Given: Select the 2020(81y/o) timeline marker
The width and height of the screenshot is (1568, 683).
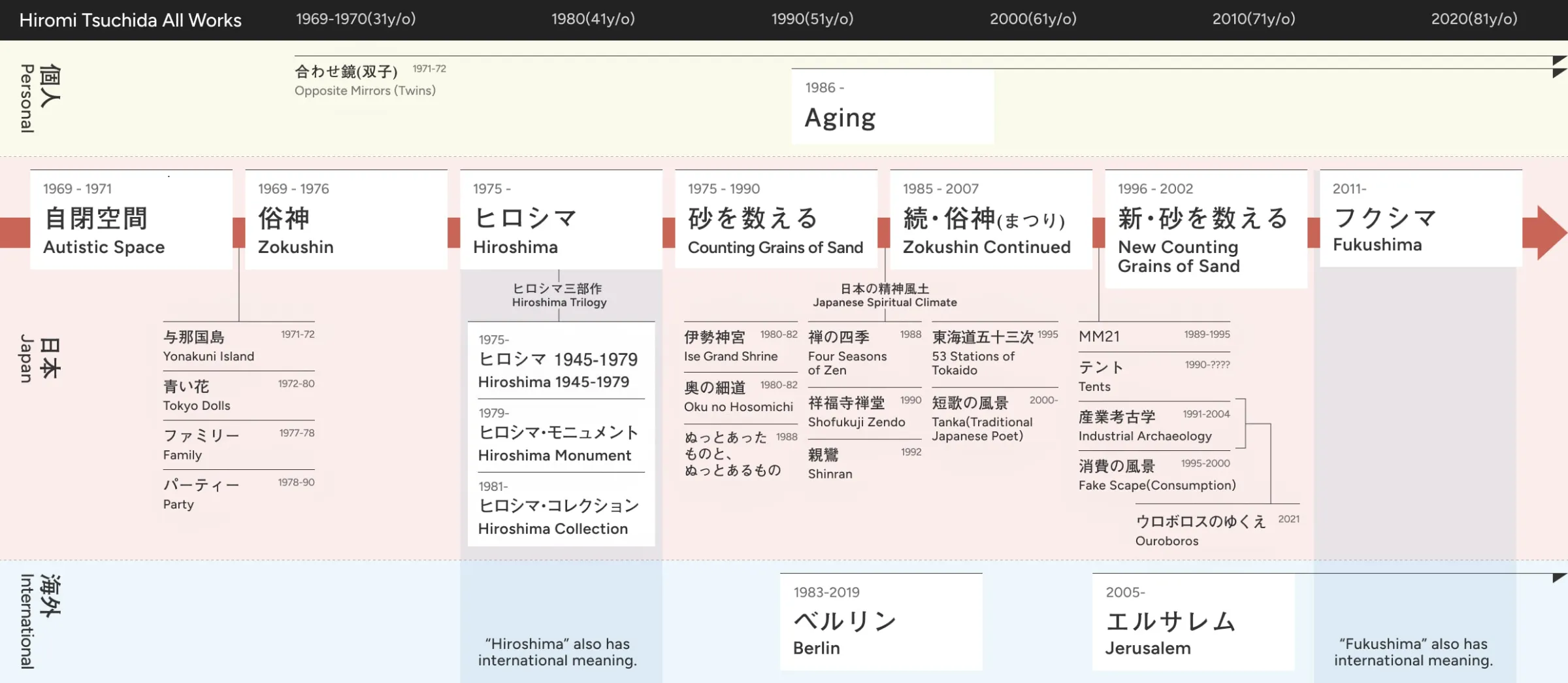Looking at the screenshot, I should (x=1474, y=19).
